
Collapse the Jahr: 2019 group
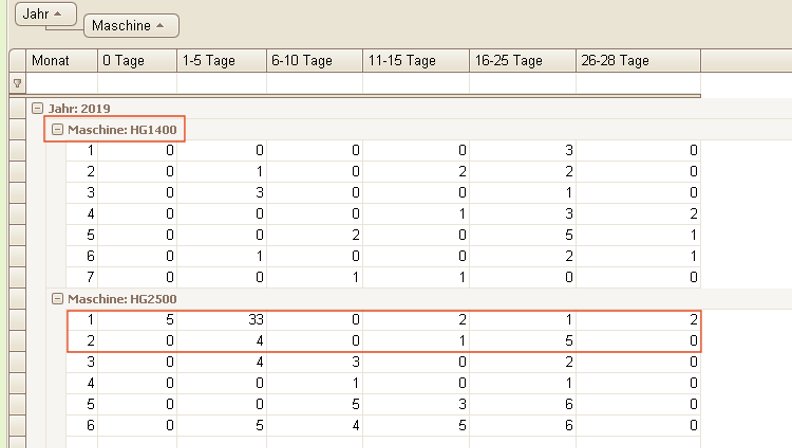pos(37,109)
